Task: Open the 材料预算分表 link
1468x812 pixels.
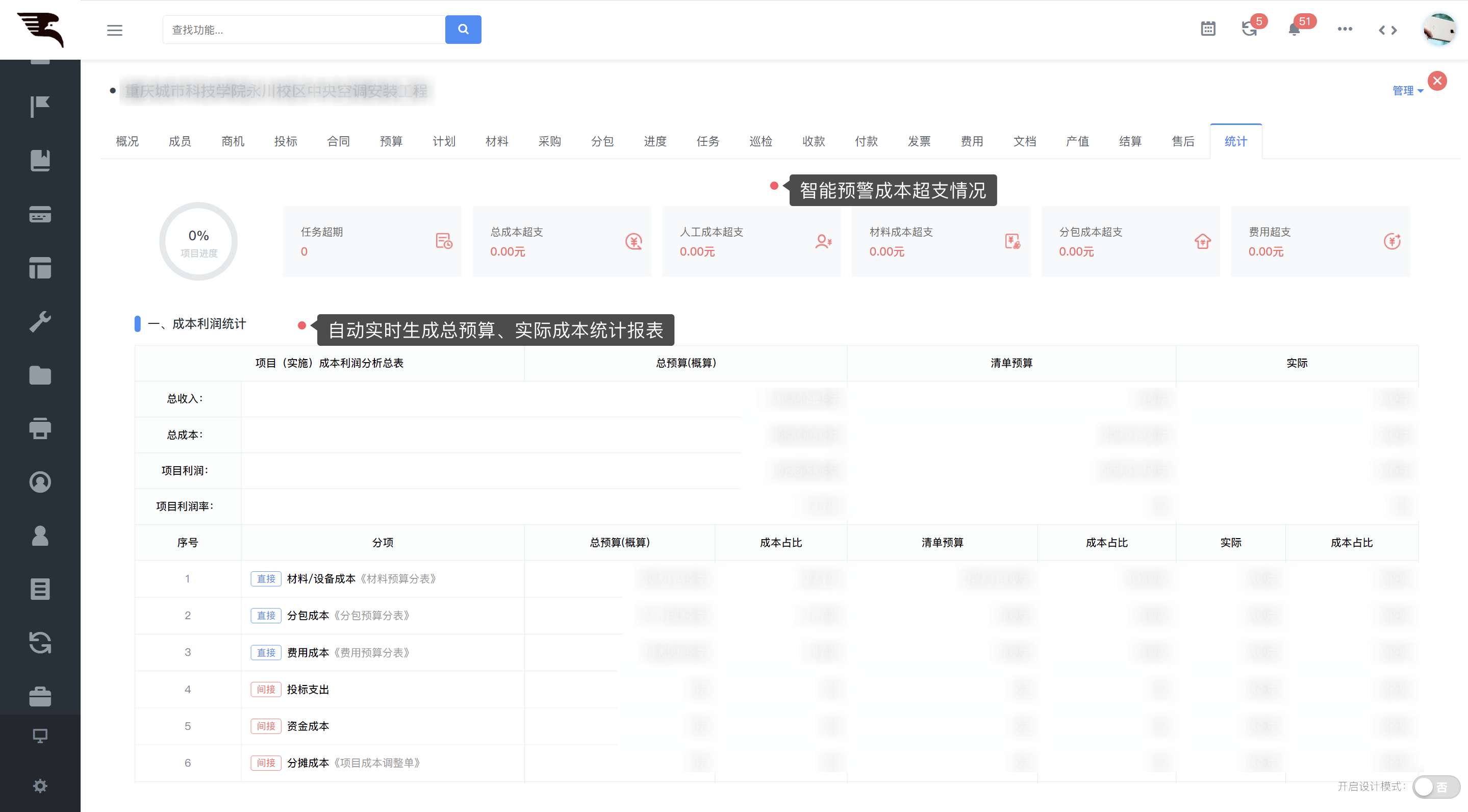Action: [398, 579]
